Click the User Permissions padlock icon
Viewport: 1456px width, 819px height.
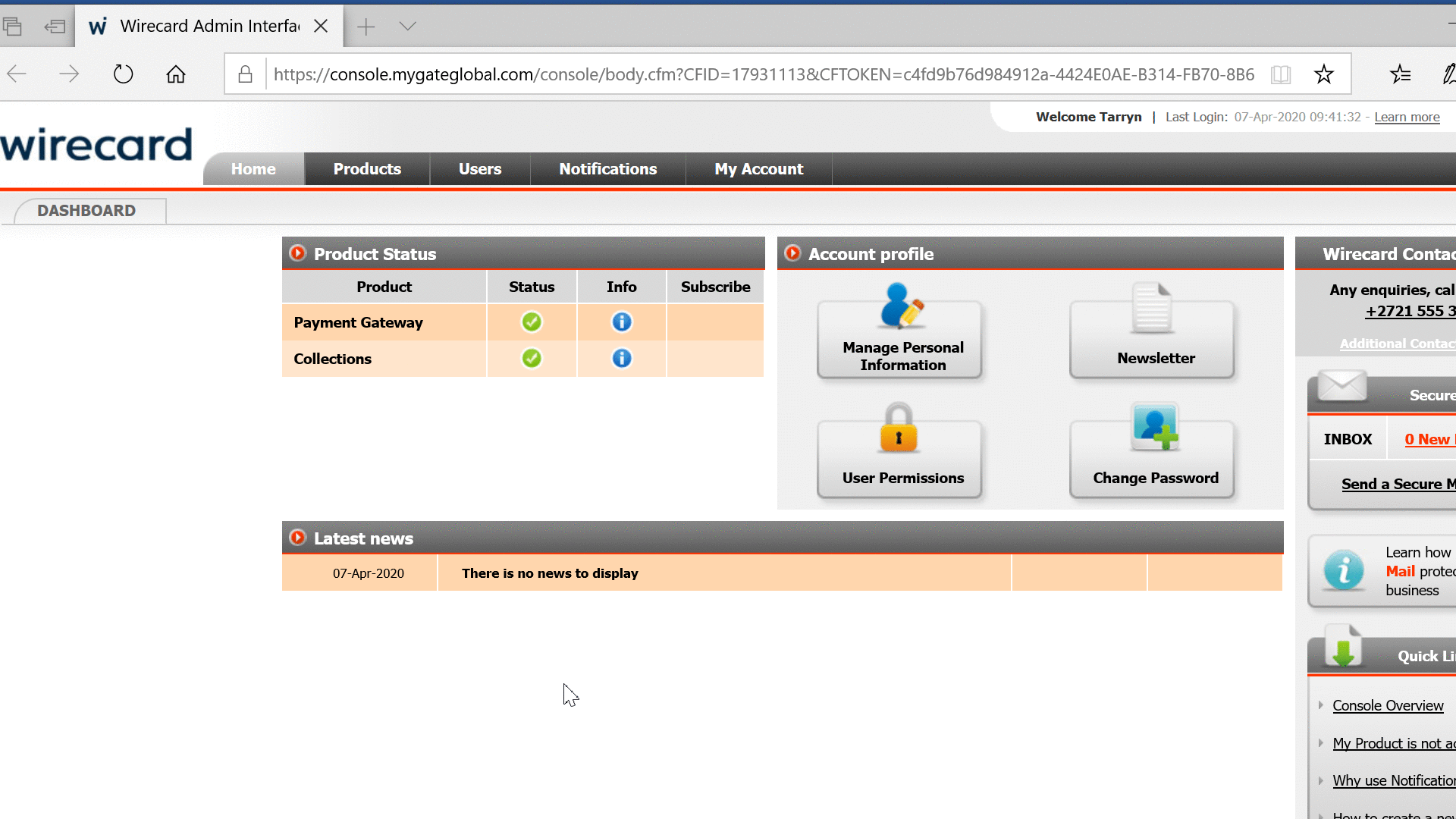coord(899,428)
